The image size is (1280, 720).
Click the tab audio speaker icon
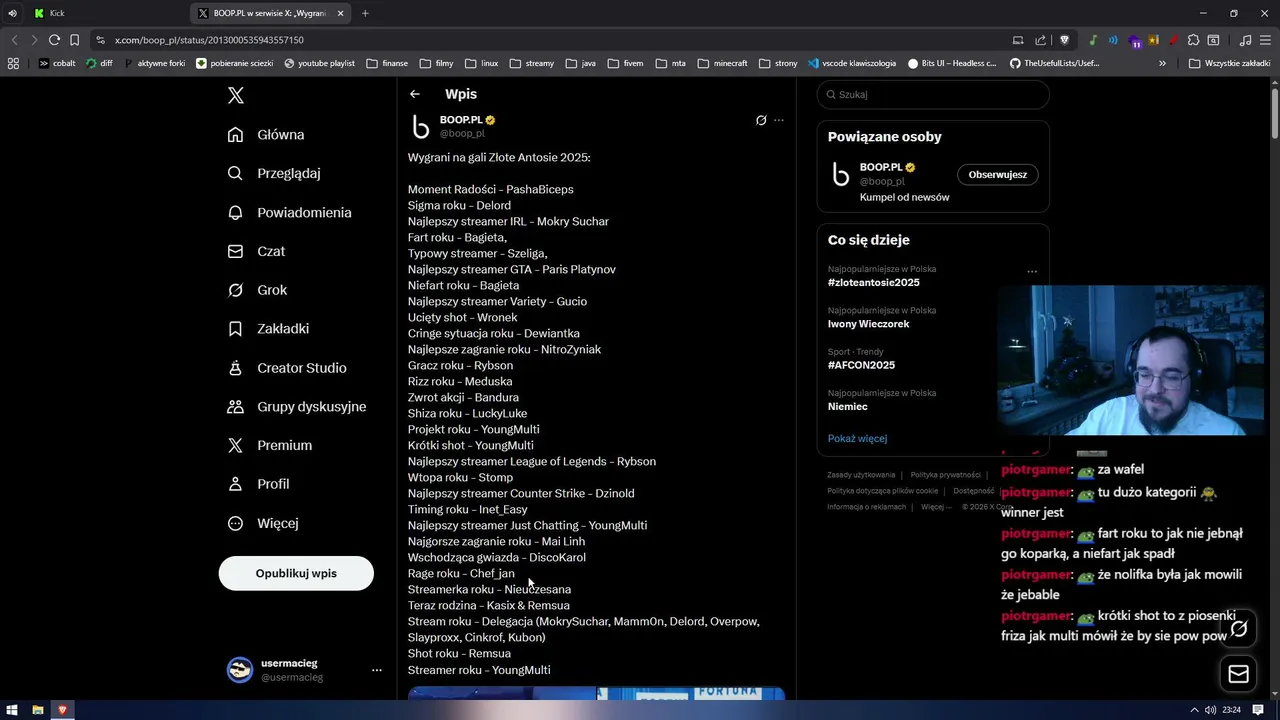[12, 13]
